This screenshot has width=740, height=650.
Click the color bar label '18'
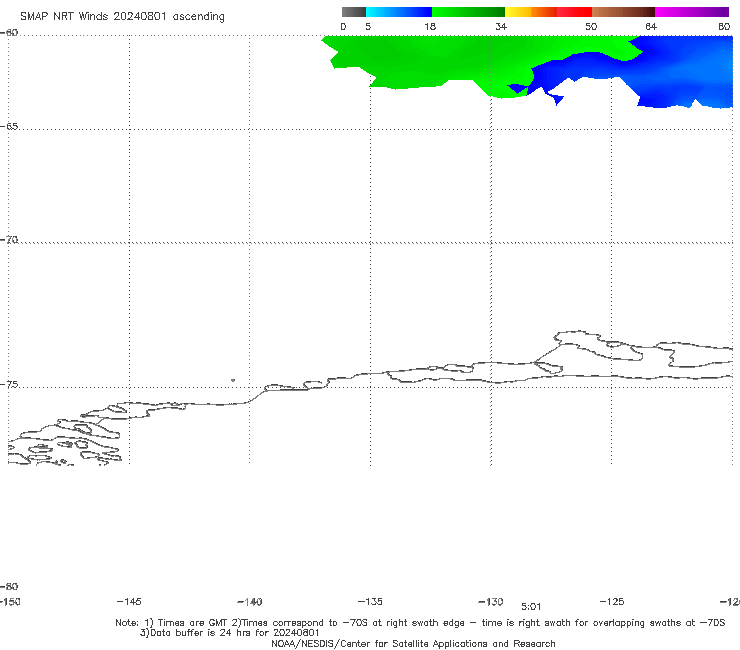click(x=430, y=26)
